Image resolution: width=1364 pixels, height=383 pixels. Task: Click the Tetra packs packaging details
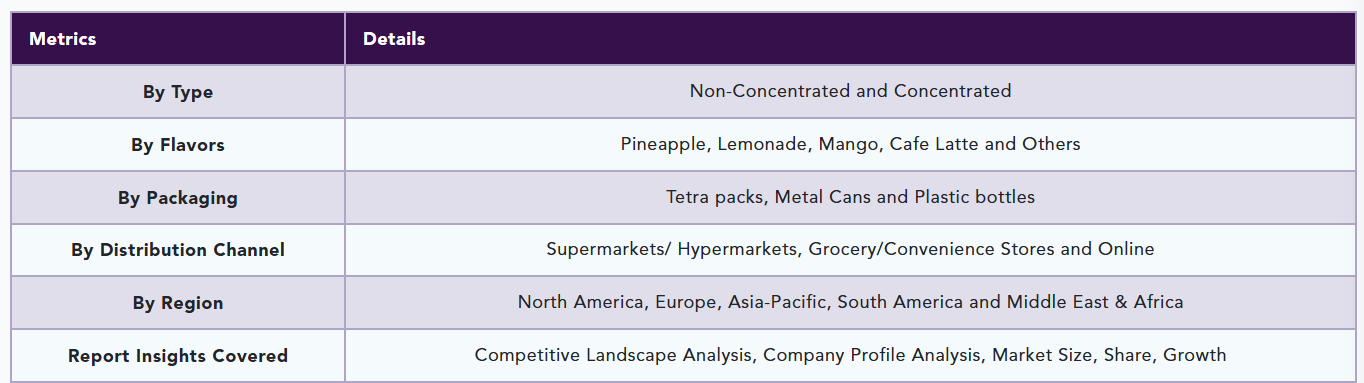(x=849, y=198)
